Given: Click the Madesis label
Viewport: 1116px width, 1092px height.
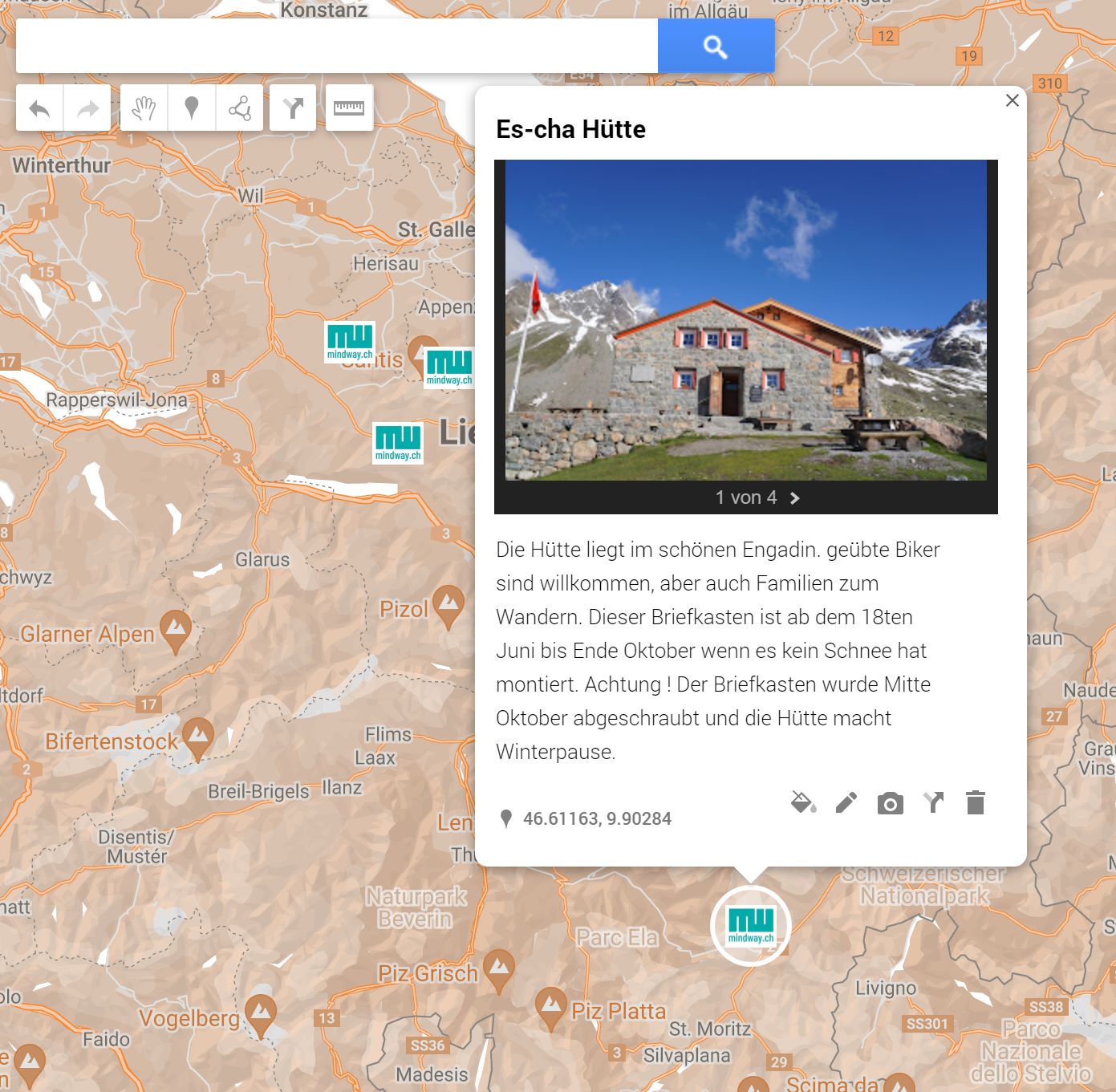Looking at the screenshot, I should pos(432,1074).
